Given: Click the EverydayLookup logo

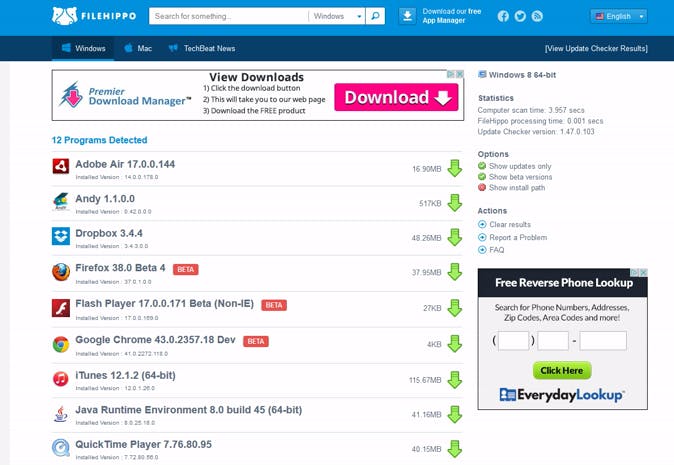Looking at the screenshot, I should (562, 395).
